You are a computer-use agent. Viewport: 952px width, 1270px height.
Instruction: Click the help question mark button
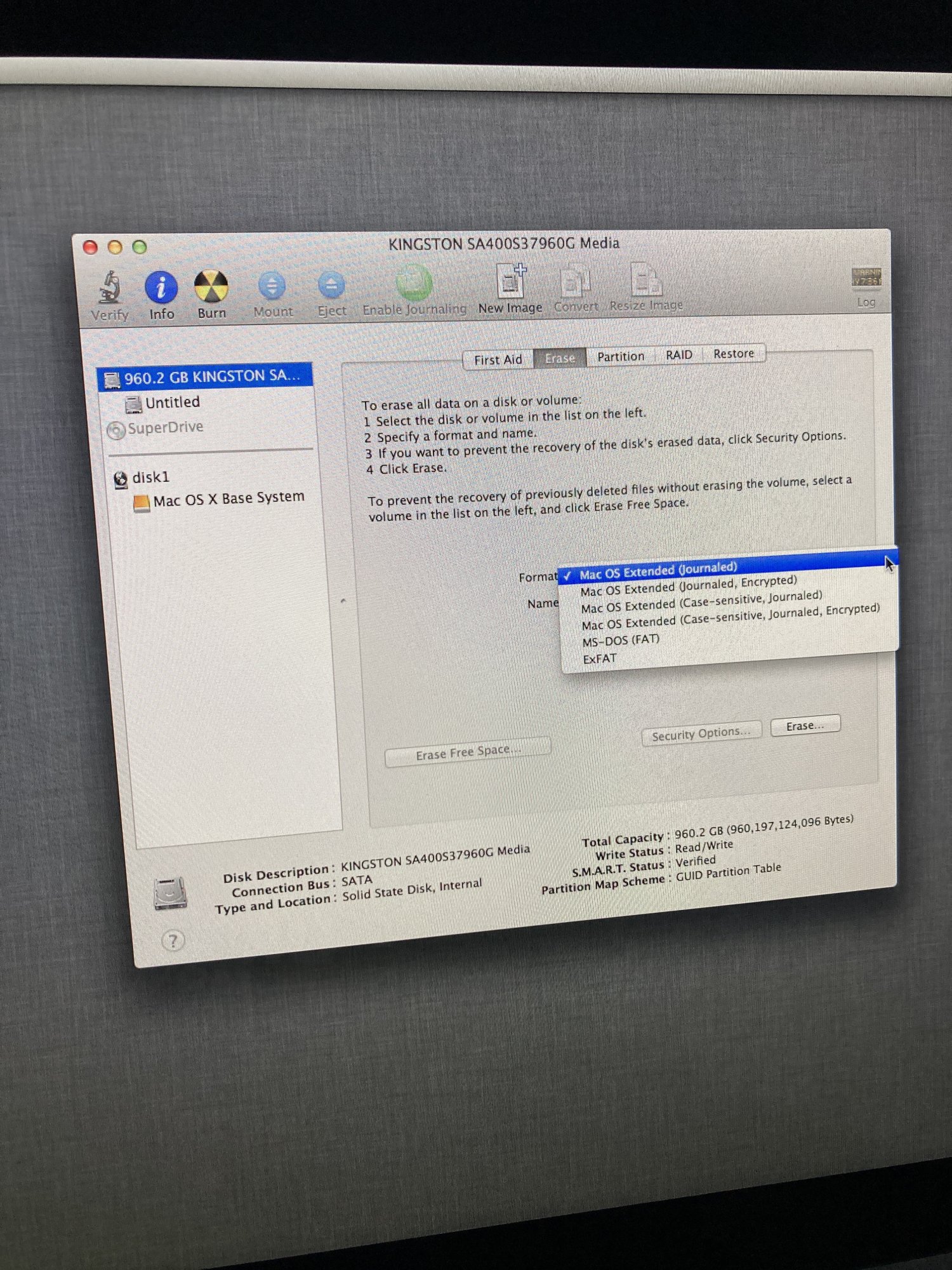173,940
